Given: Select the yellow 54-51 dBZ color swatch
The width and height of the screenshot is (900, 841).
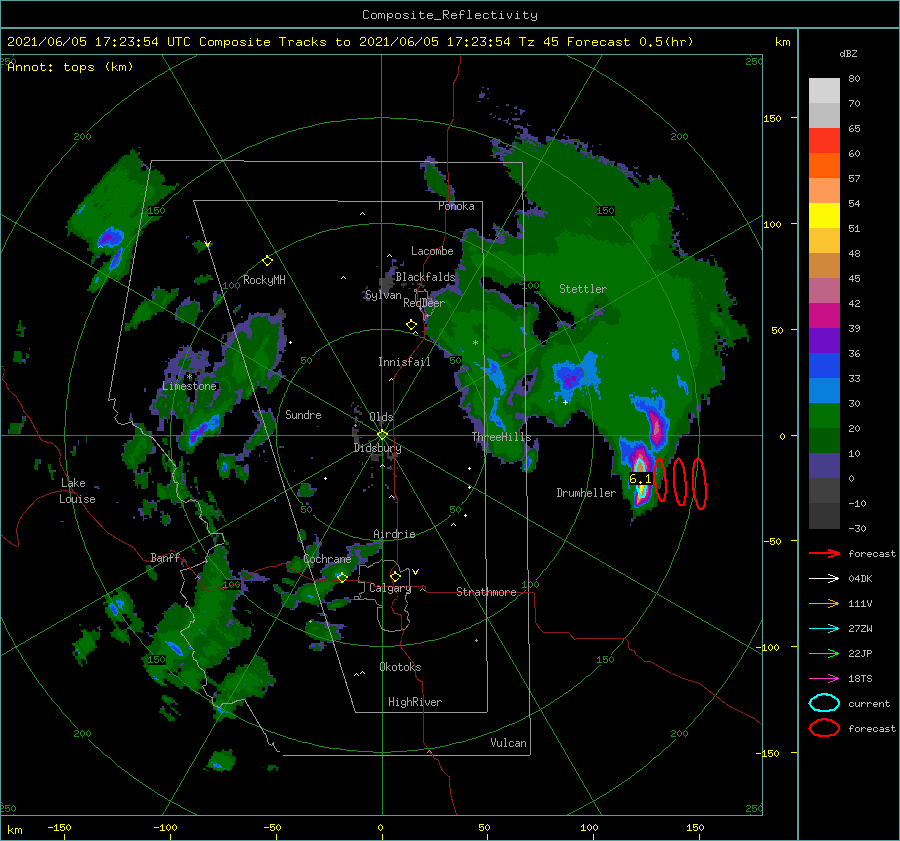Looking at the screenshot, I should [824, 216].
